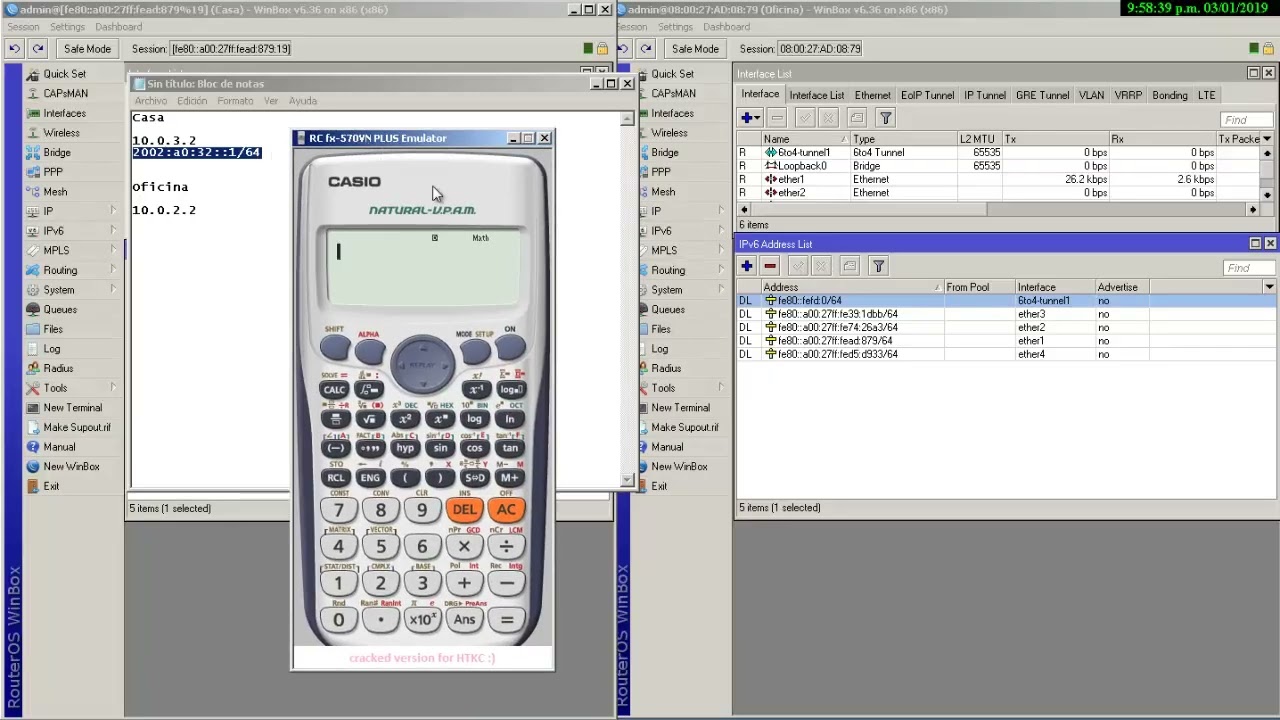This screenshot has width=1280, height=720.
Task: Remove selected IPv6 address with minus button
Action: click(x=770, y=266)
